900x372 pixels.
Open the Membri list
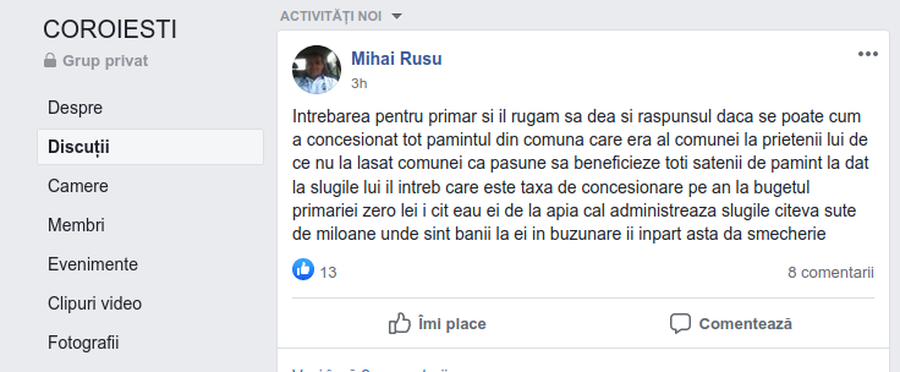76,225
